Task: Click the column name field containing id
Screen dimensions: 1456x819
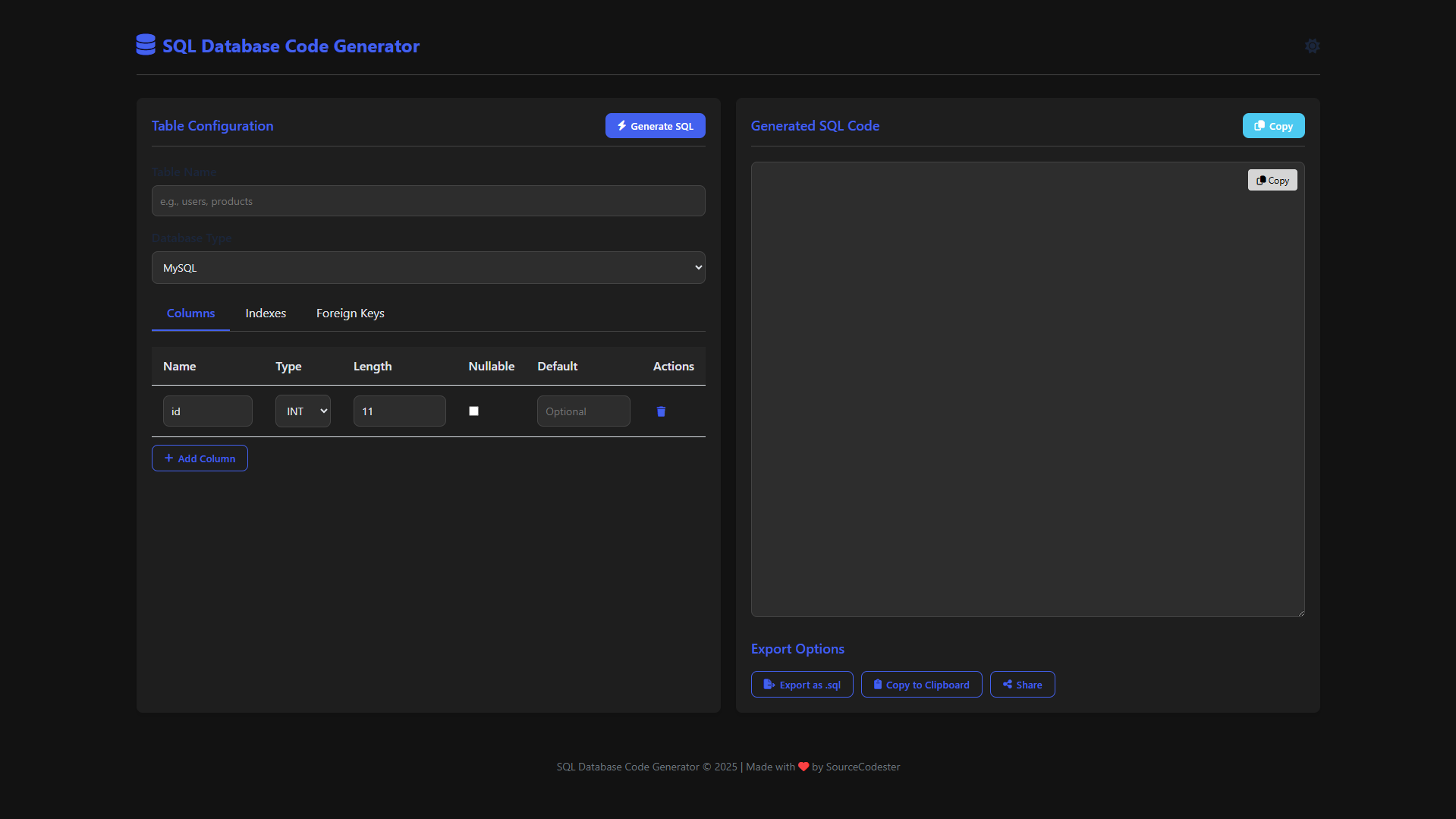Action: pyautogui.click(x=207, y=411)
